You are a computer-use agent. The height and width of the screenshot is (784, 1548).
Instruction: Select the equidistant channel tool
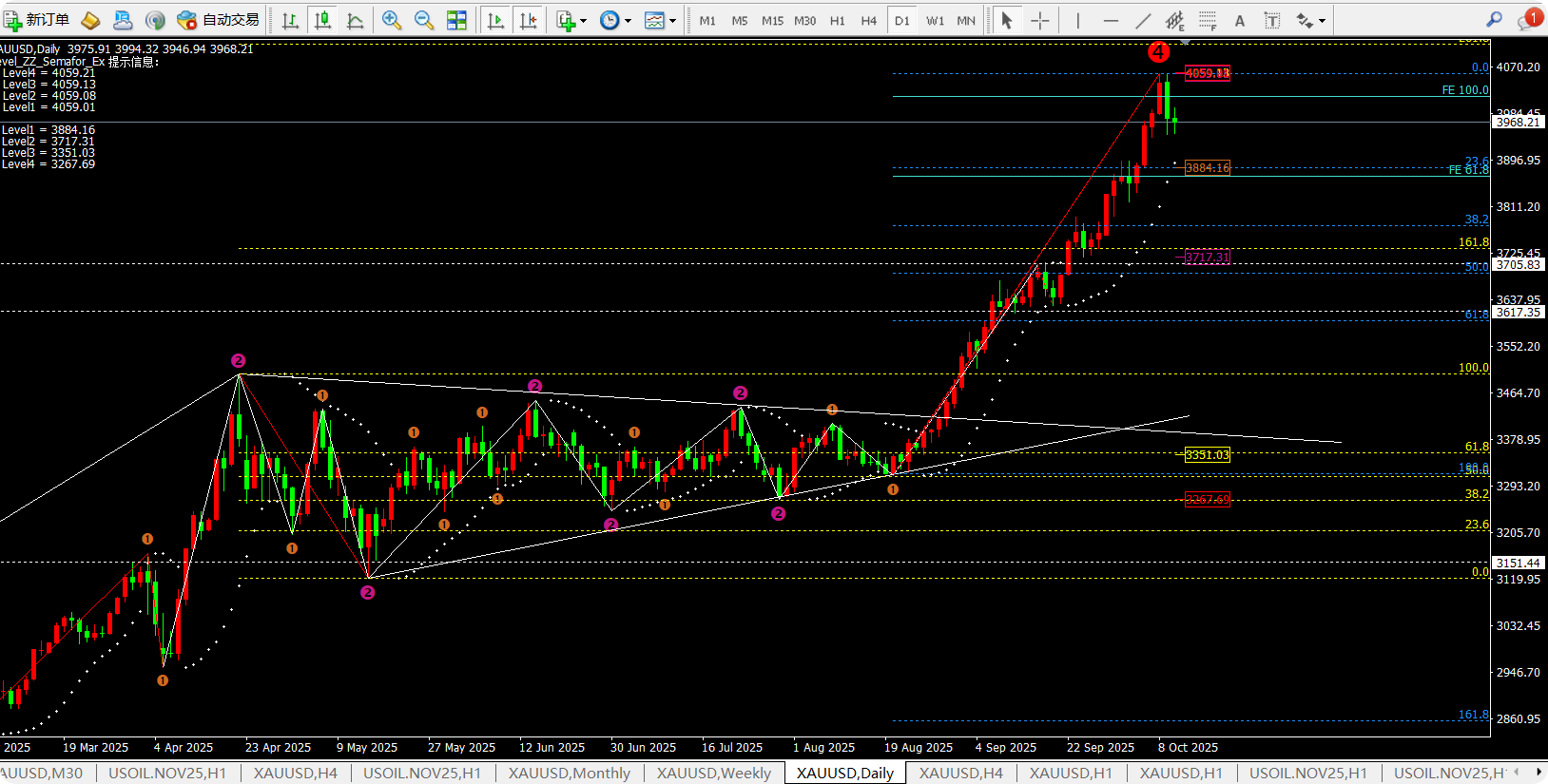[1175, 20]
